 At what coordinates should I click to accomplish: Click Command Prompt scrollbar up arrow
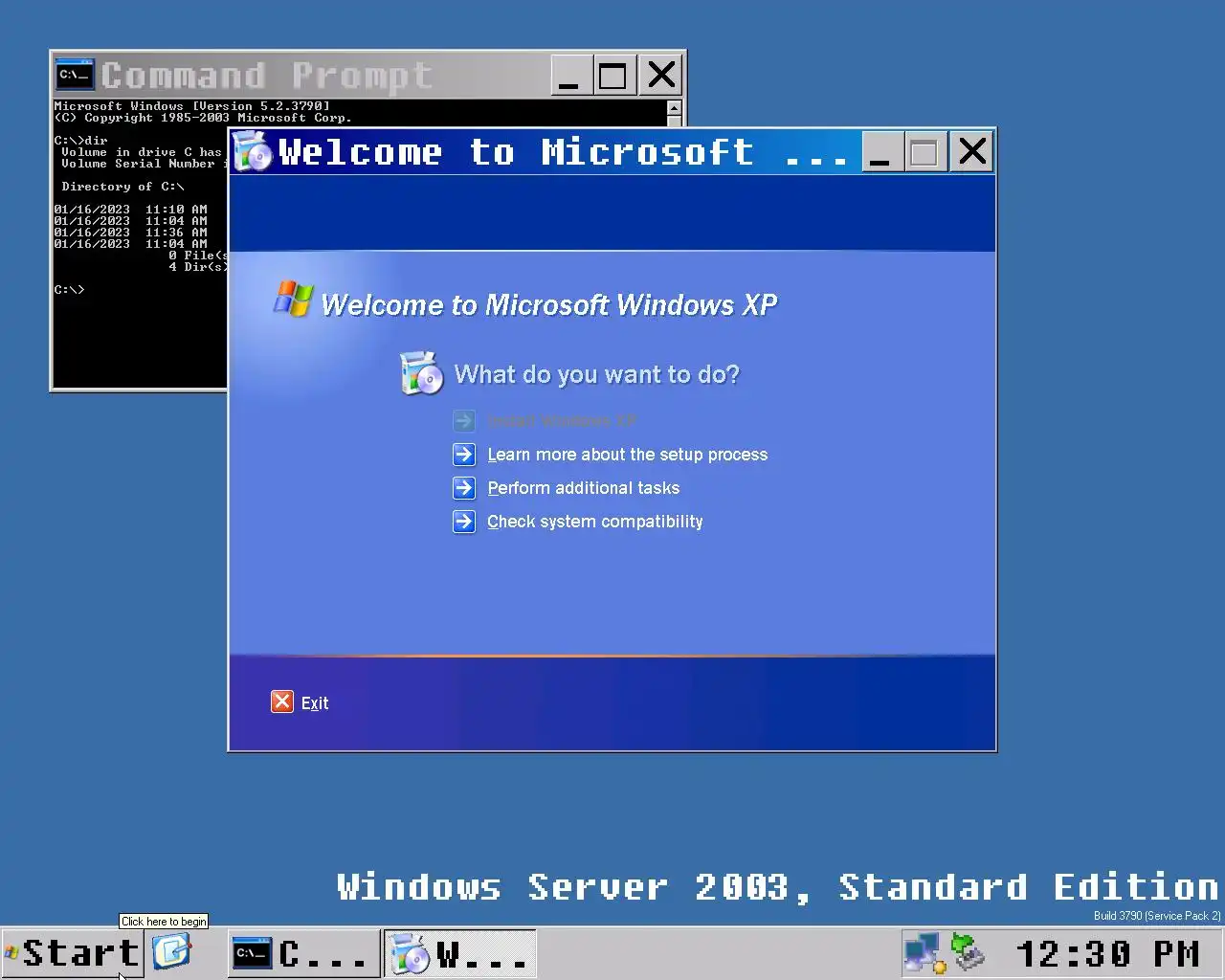[x=674, y=108]
